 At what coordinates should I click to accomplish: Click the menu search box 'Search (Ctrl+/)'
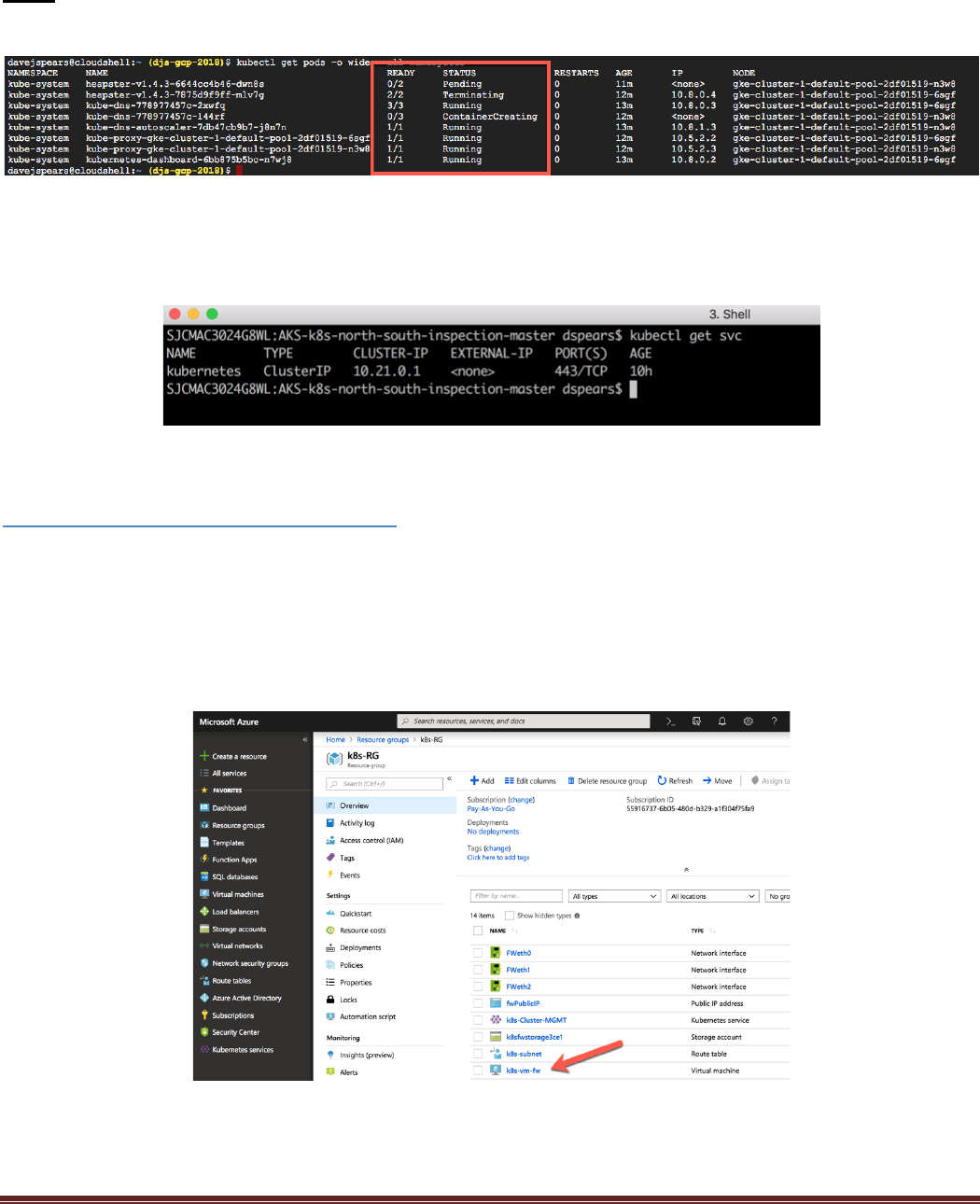click(x=385, y=784)
